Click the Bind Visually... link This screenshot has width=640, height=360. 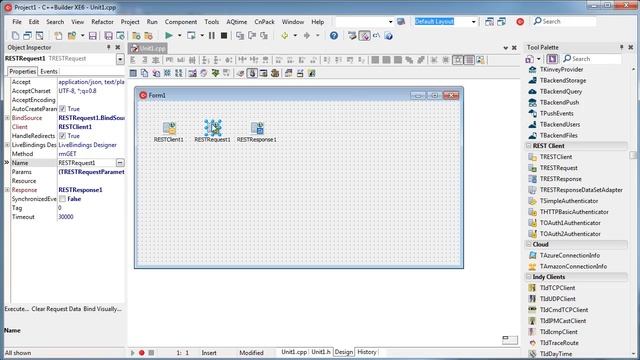(102, 309)
